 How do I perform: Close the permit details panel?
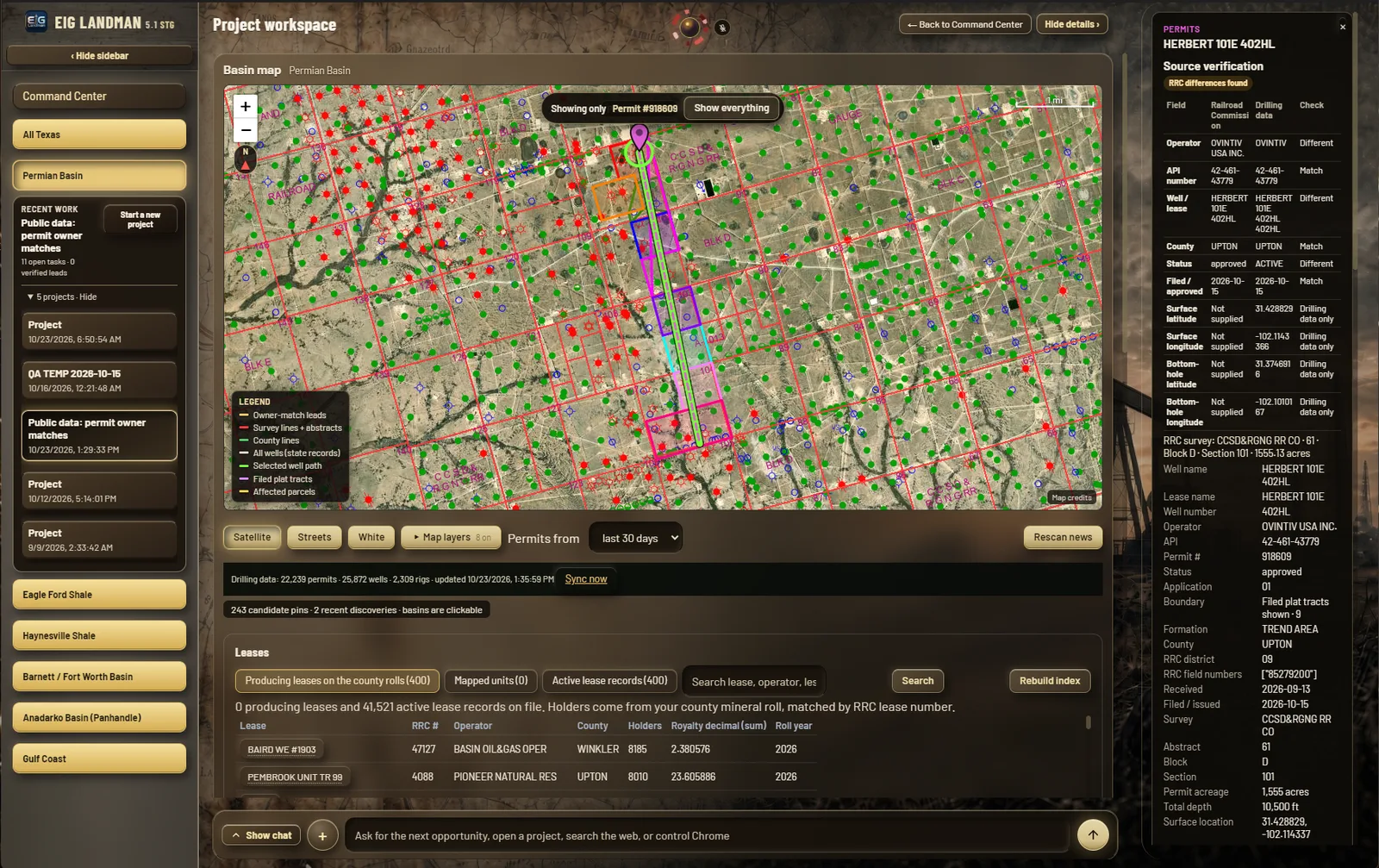(1342, 28)
